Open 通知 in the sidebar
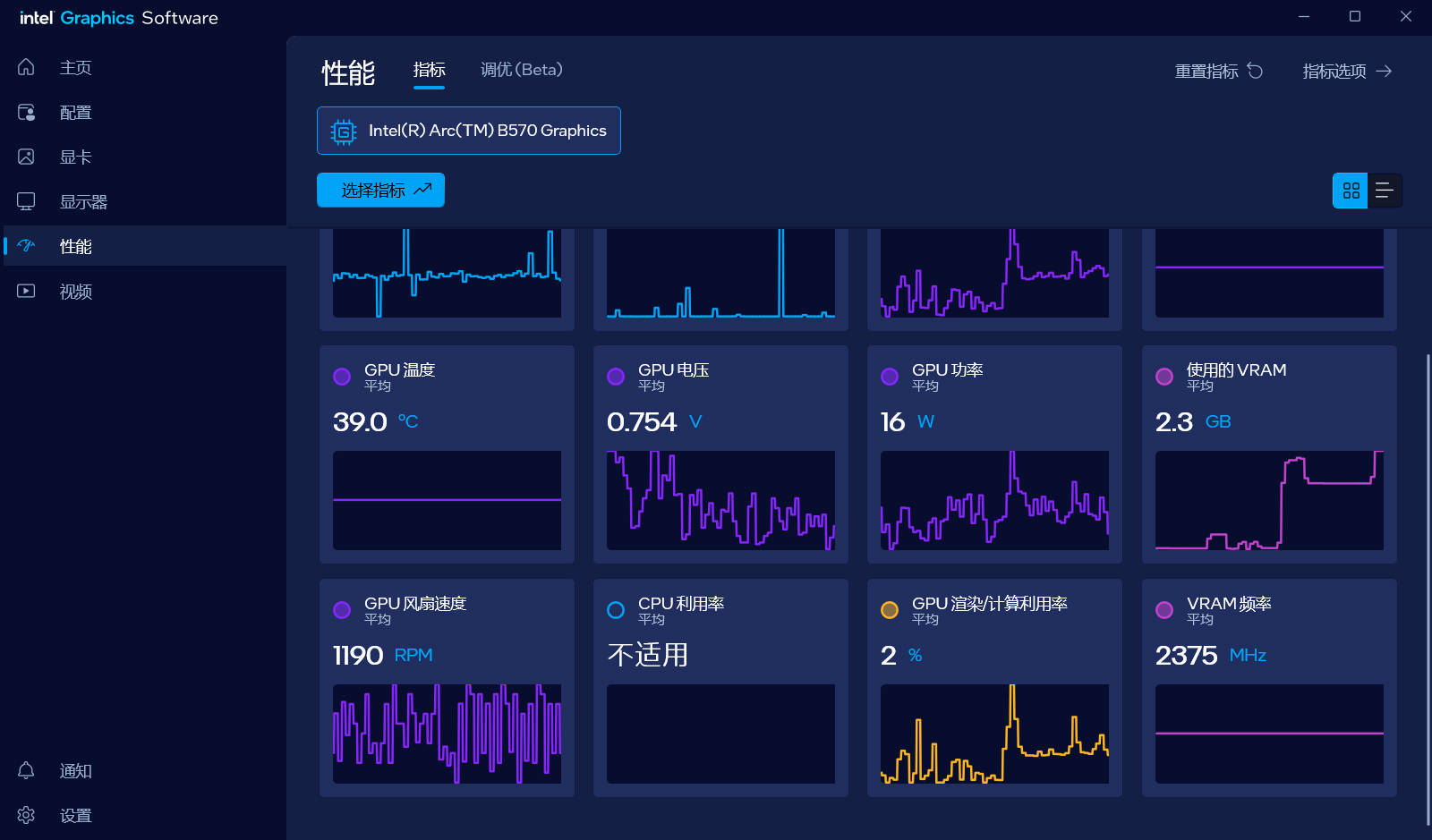1432x840 pixels. click(x=143, y=770)
